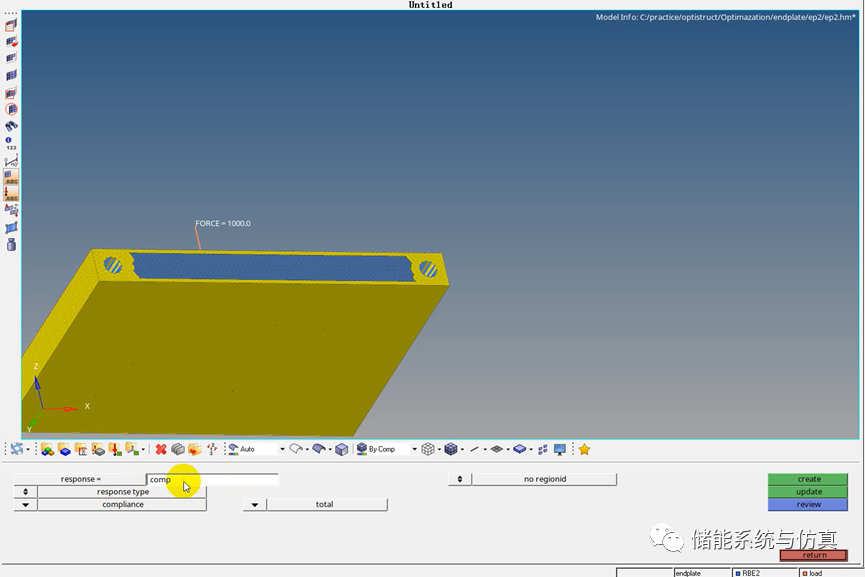Click the Mask Not Shown icon
865x577 pixels.
[11, 93]
